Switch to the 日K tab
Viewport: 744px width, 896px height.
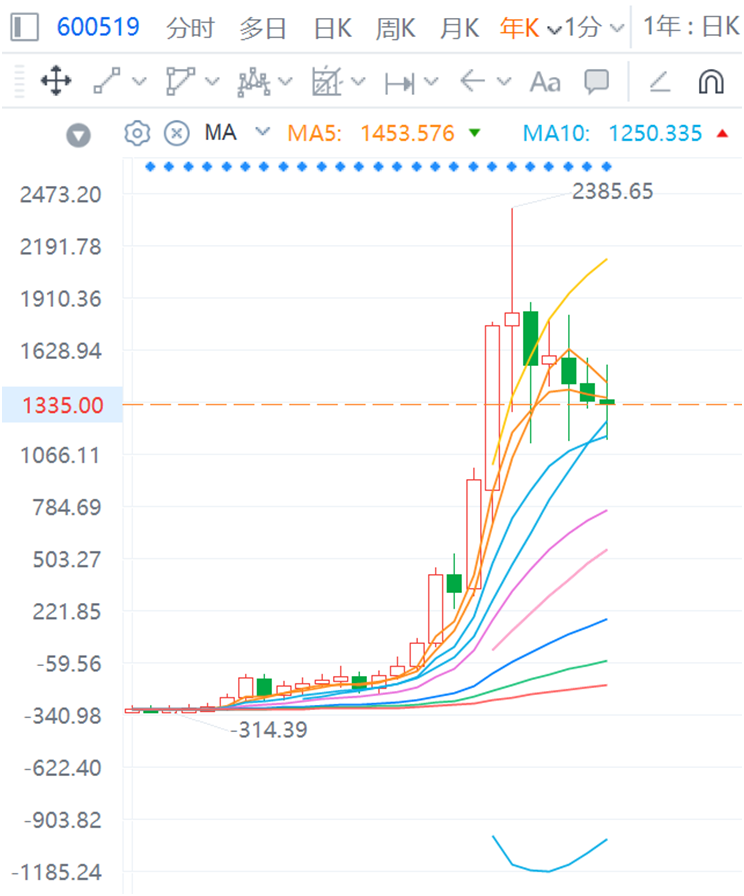333,27
